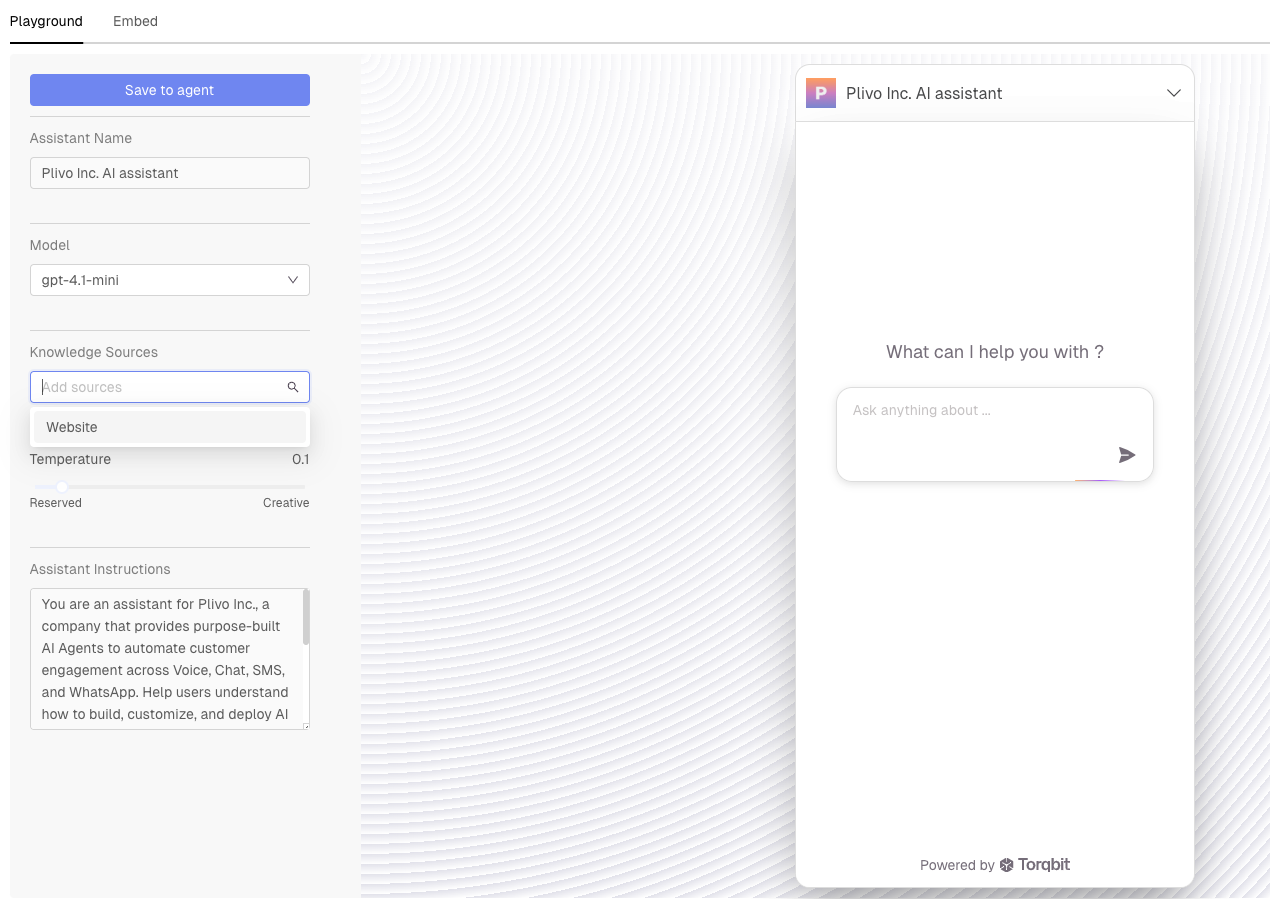Click inside the Assistant Instructions text area
The image size is (1270, 899).
tap(165, 658)
